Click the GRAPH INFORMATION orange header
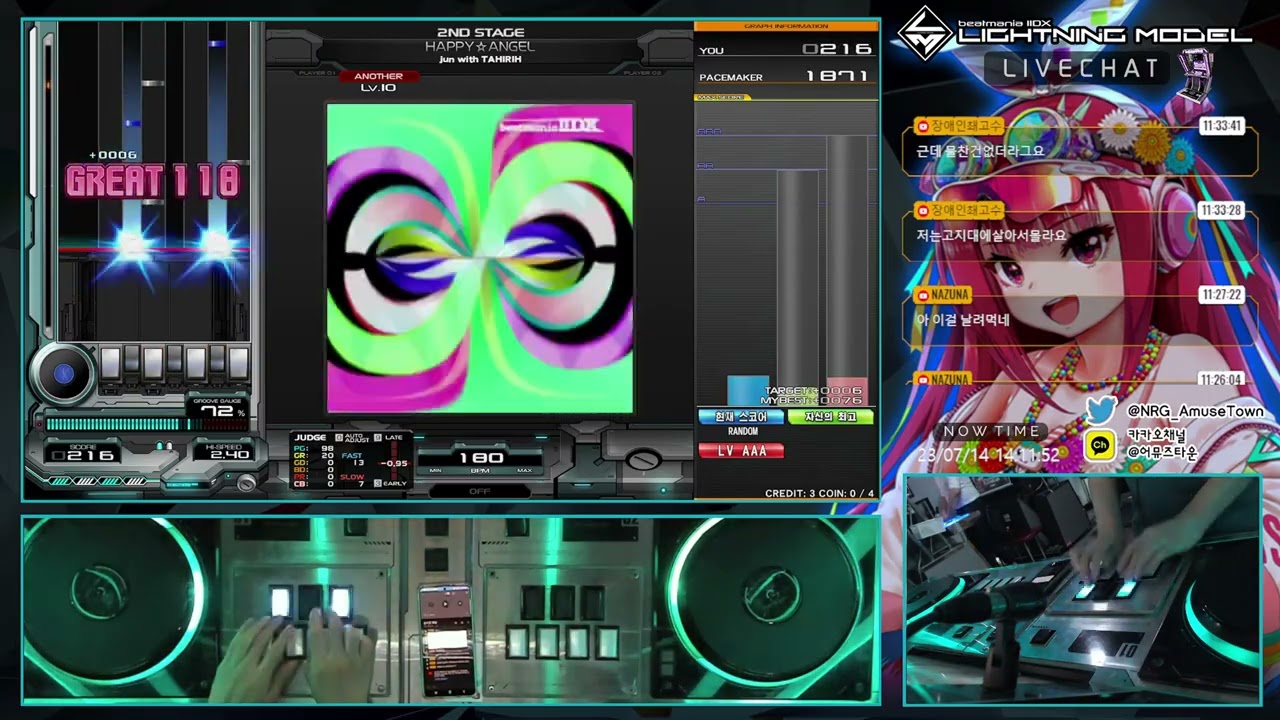1280x720 pixels. tap(786, 26)
